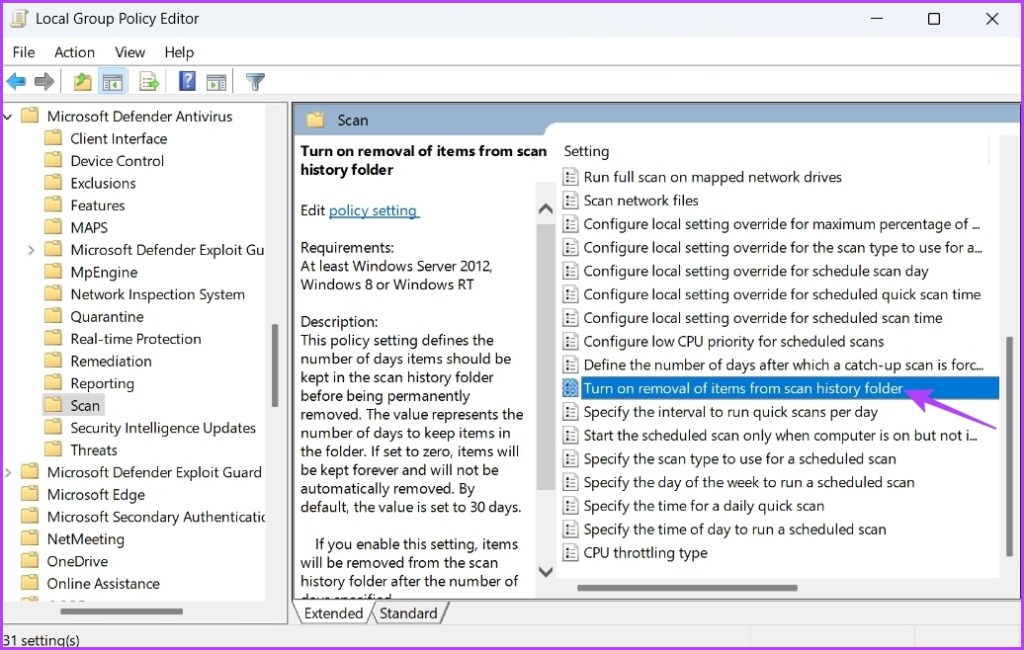Open Help using the question mark toolbar icon

coord(187,81)
